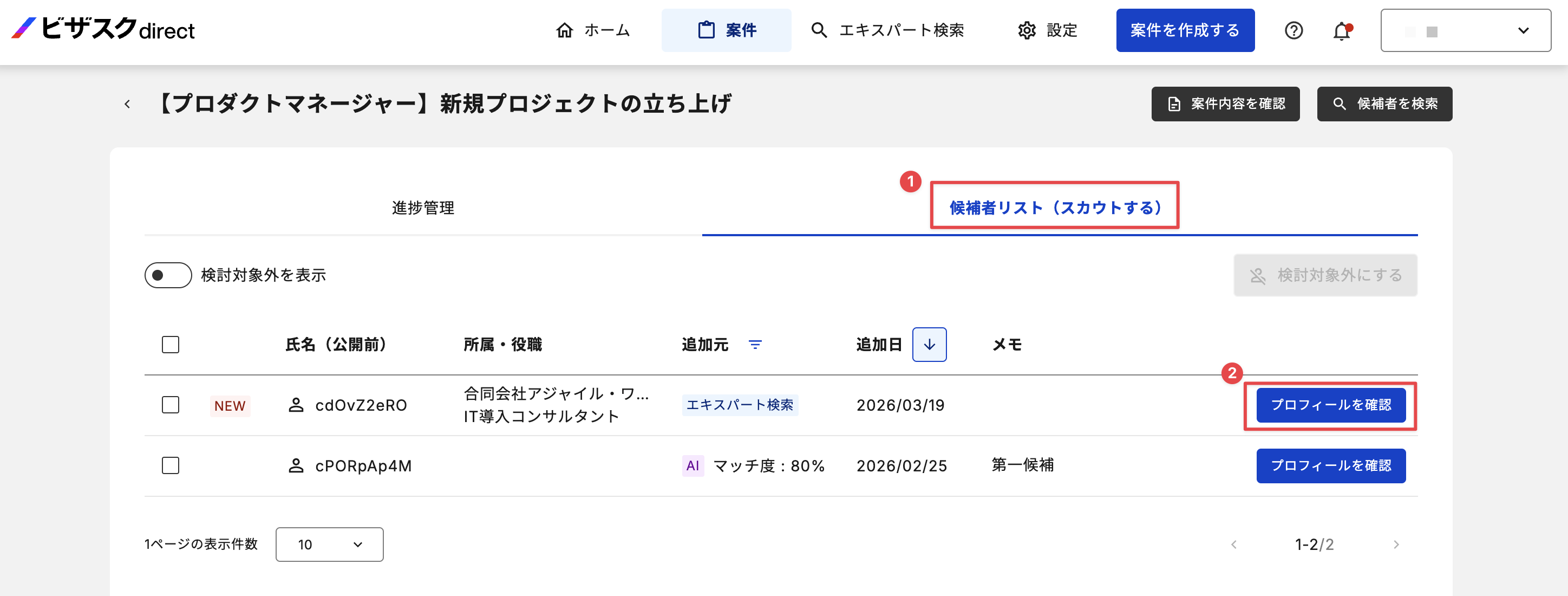Click the person icon beside cPORpAp4M
The image size is (1568, 596).
click(x=296, y=465)
